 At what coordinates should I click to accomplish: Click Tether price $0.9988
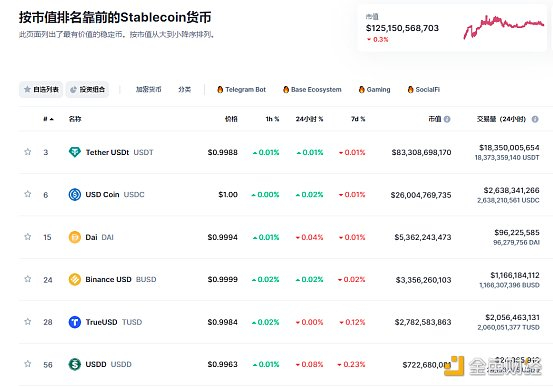223,152
